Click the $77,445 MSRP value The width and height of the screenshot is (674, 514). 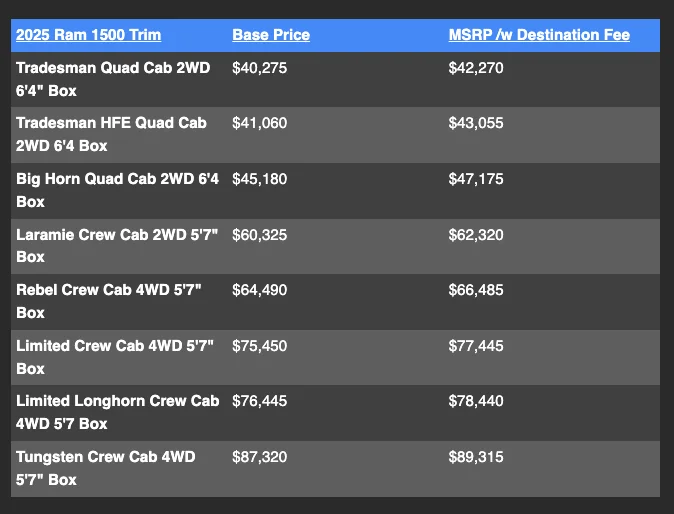coord(476,346)
